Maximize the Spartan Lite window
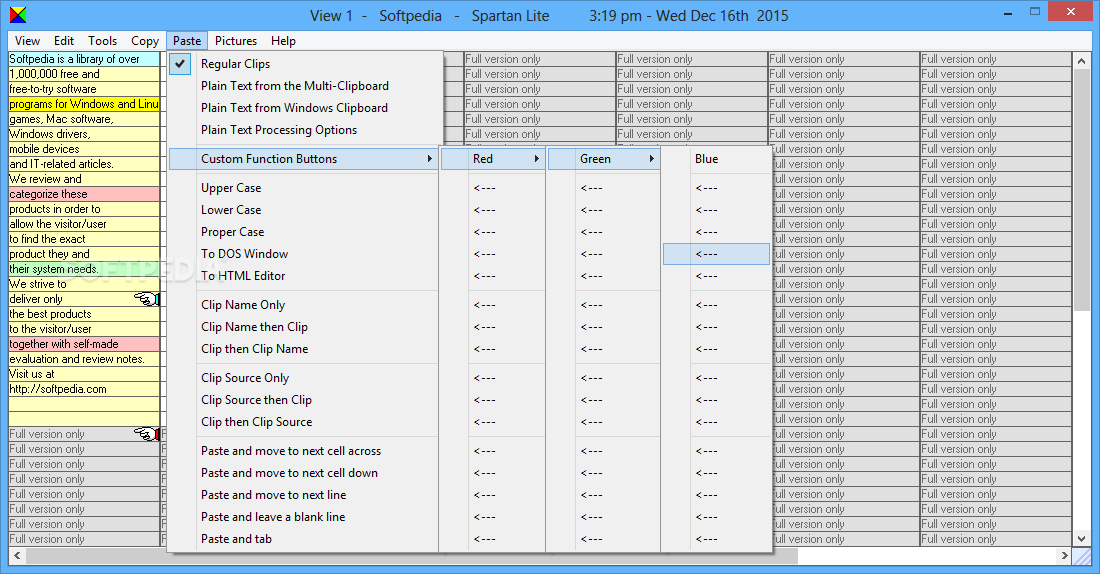This screenshot has width=1100, height=574. point(1035,12)
